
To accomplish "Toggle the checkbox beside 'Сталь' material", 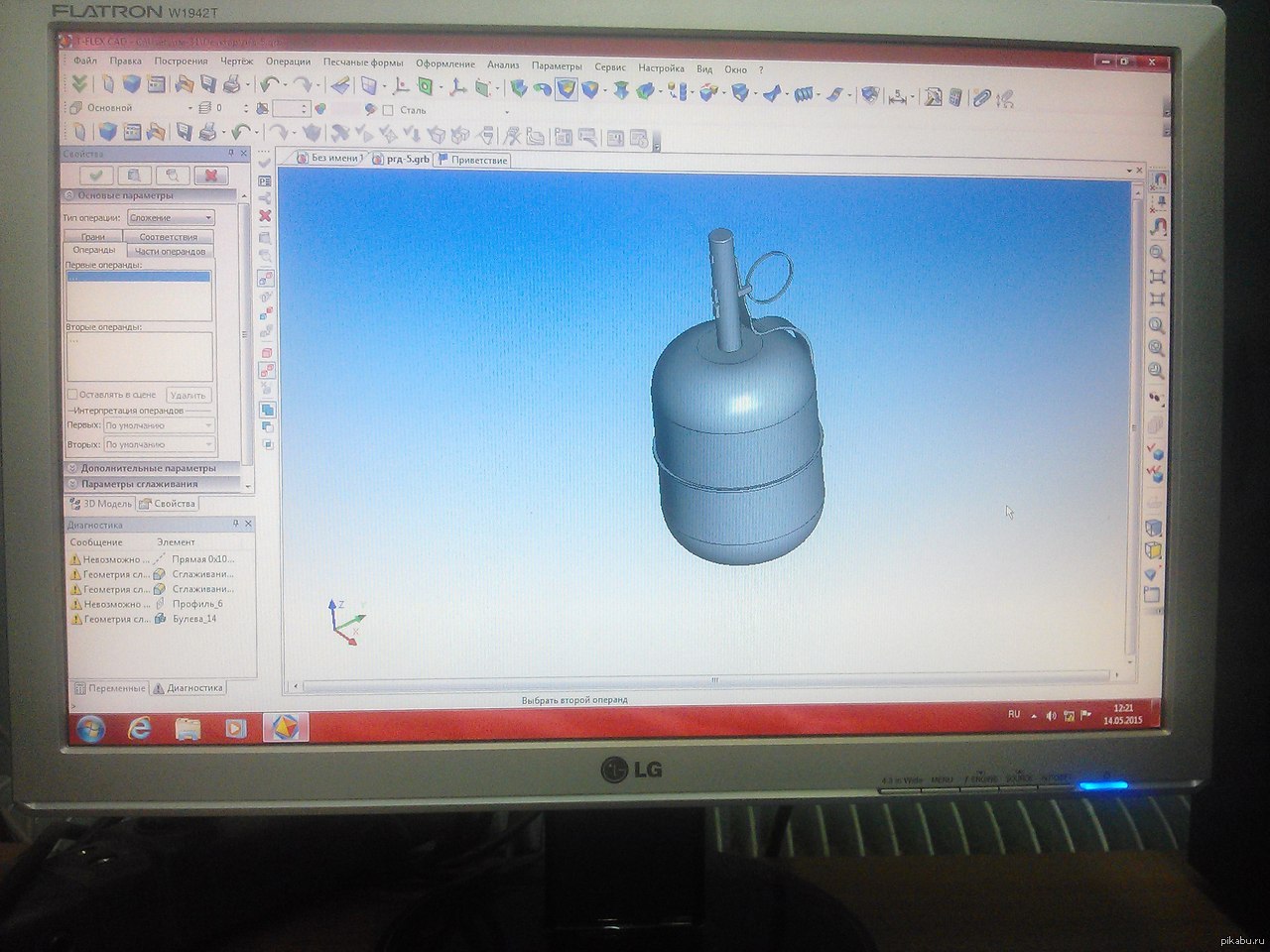I will click(388, 110).
